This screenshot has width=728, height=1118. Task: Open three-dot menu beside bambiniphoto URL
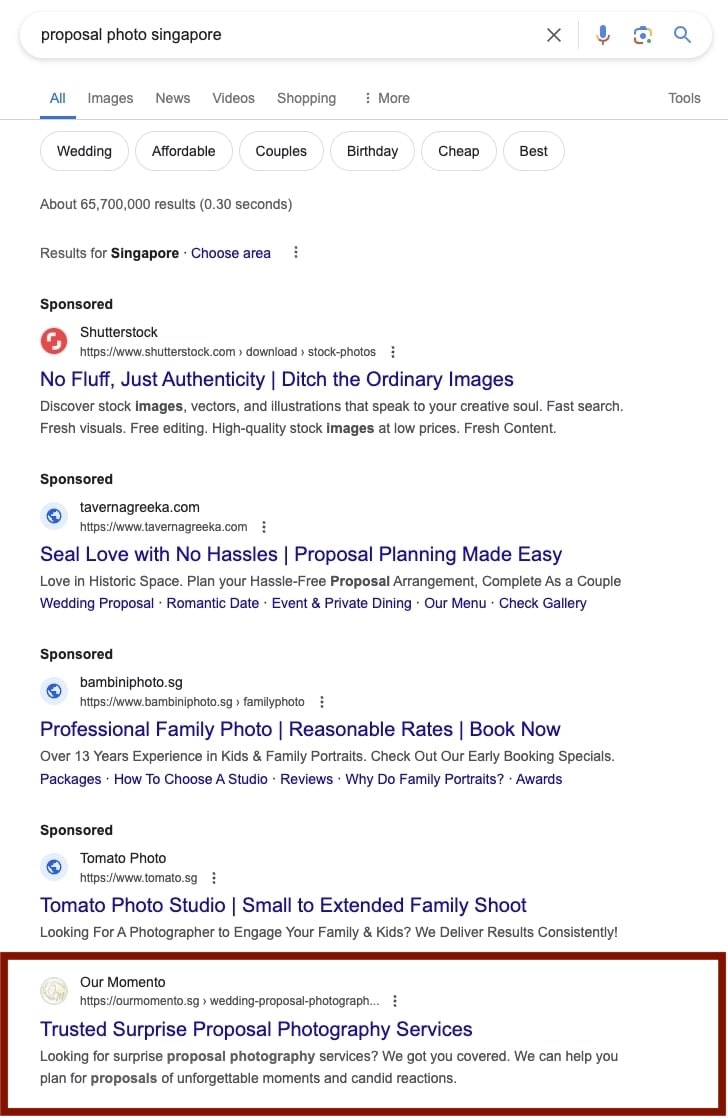[x=322, y=702]
